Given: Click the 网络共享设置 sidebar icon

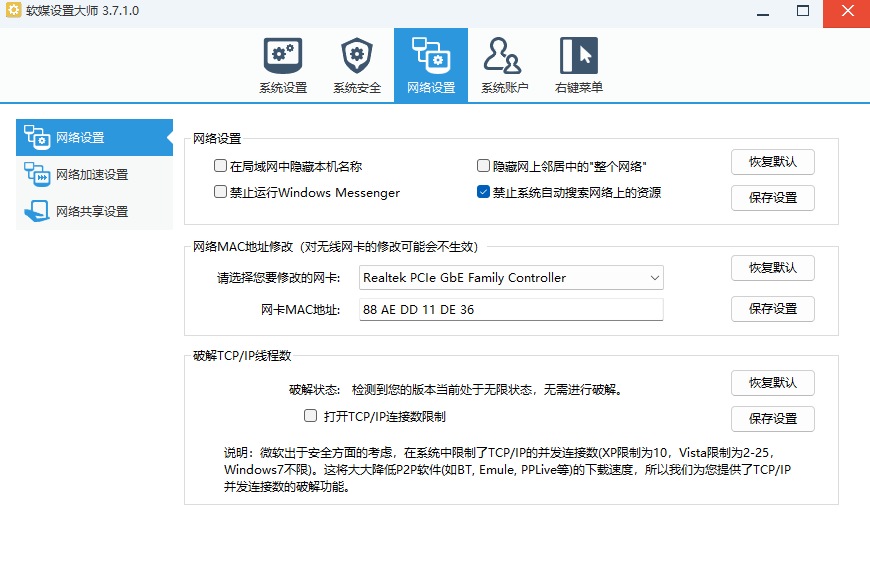Looking at the screenshot, I should click(x=36, y=212).
